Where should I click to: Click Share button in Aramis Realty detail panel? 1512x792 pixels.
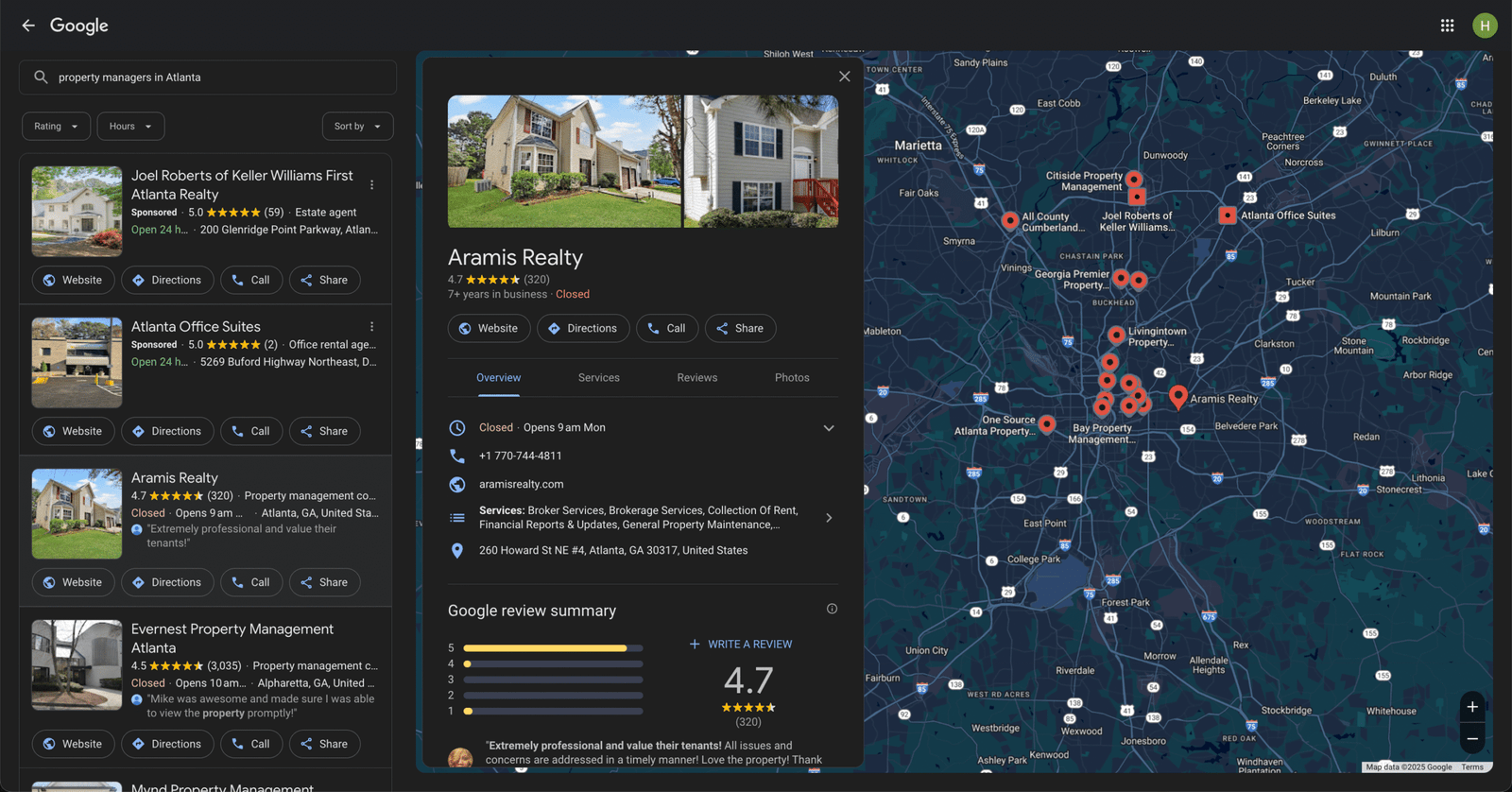(740, 329)
